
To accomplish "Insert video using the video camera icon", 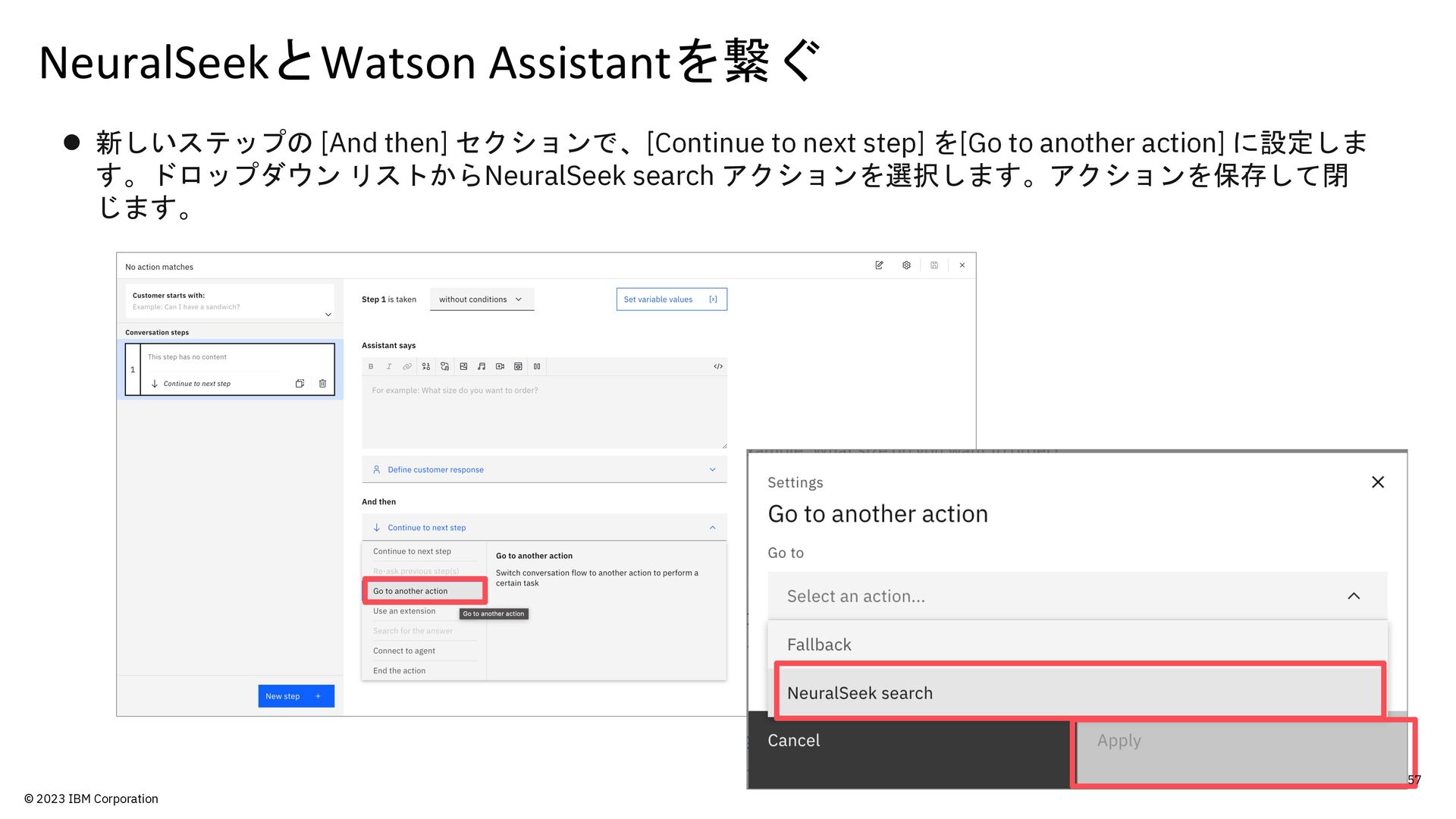I will click(x=500, y=366).
